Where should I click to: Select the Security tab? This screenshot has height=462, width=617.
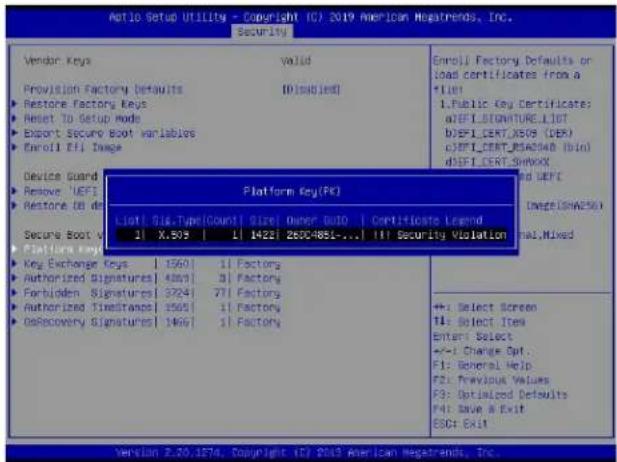(262, 31)
